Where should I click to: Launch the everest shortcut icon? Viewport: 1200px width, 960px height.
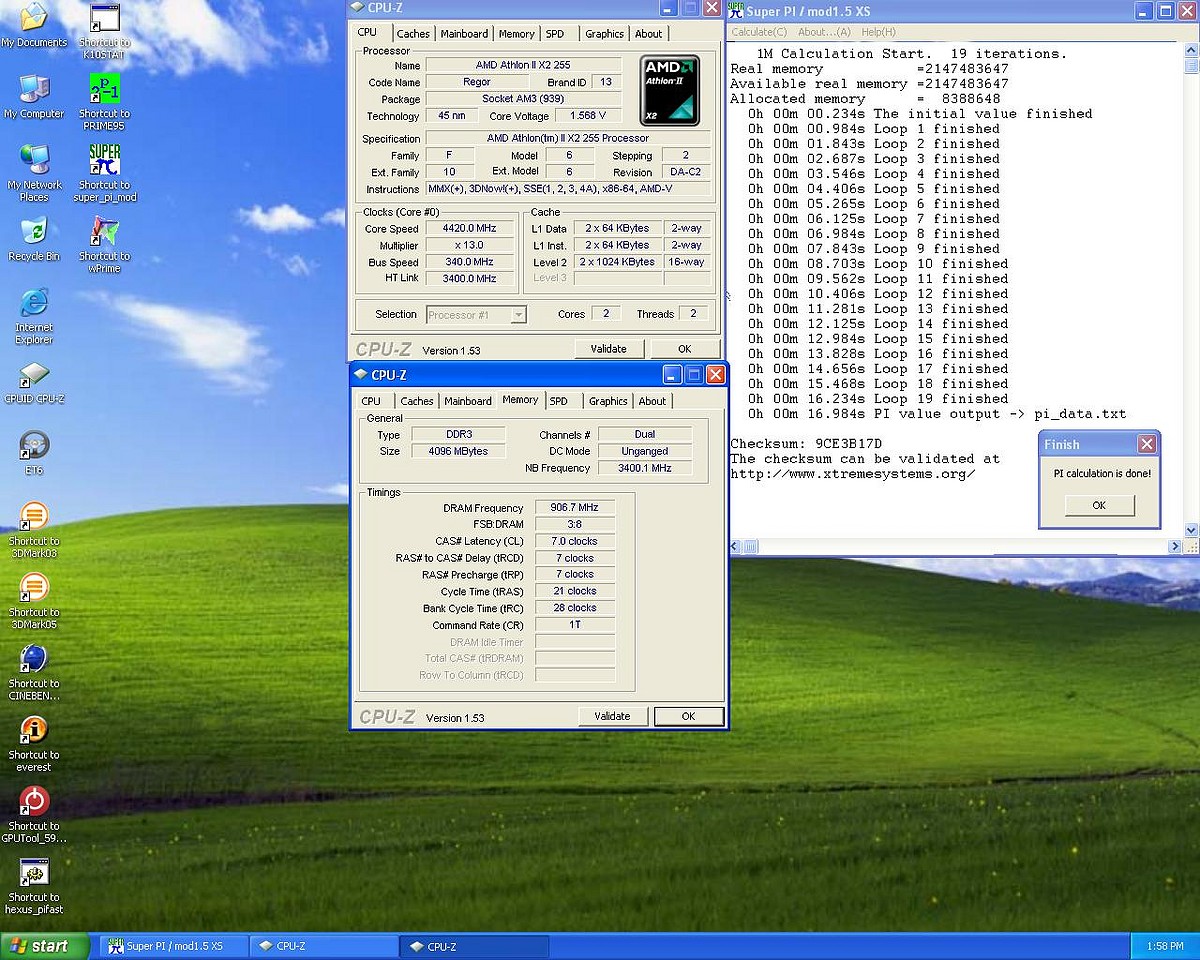34,730
